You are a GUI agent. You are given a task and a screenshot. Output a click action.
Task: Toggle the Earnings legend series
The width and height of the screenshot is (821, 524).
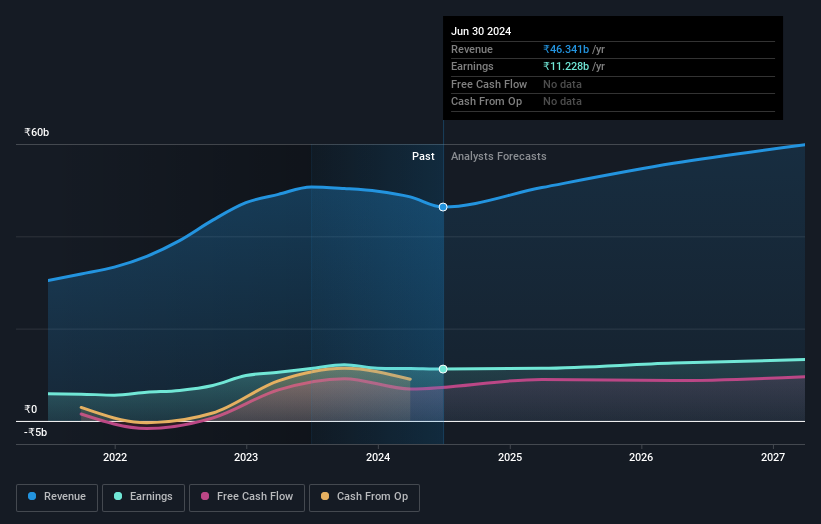143,497
